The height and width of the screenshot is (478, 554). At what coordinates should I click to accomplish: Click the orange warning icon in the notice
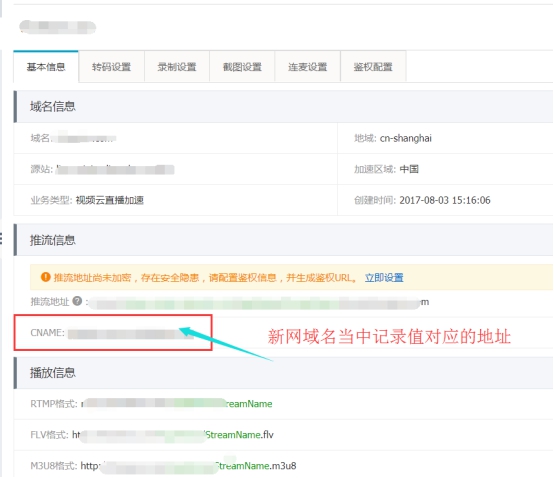(46, 277)
